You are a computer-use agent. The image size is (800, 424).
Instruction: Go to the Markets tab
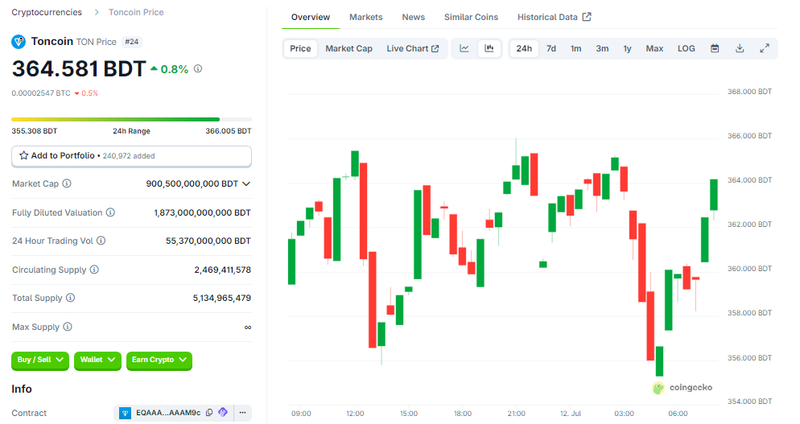click(366, 17)
